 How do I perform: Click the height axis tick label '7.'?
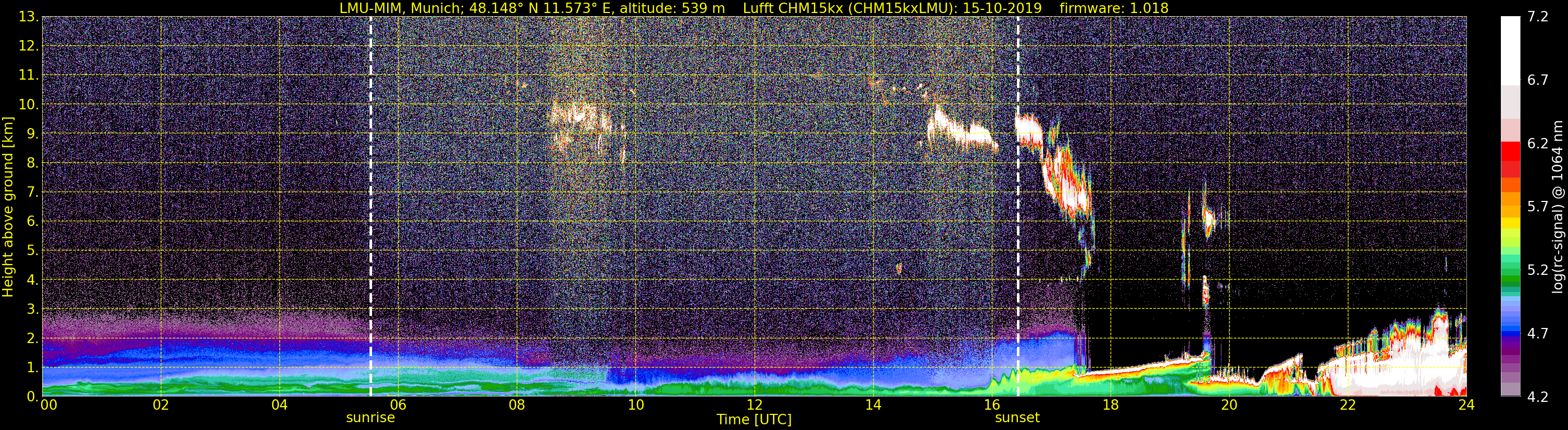[32, 193]
